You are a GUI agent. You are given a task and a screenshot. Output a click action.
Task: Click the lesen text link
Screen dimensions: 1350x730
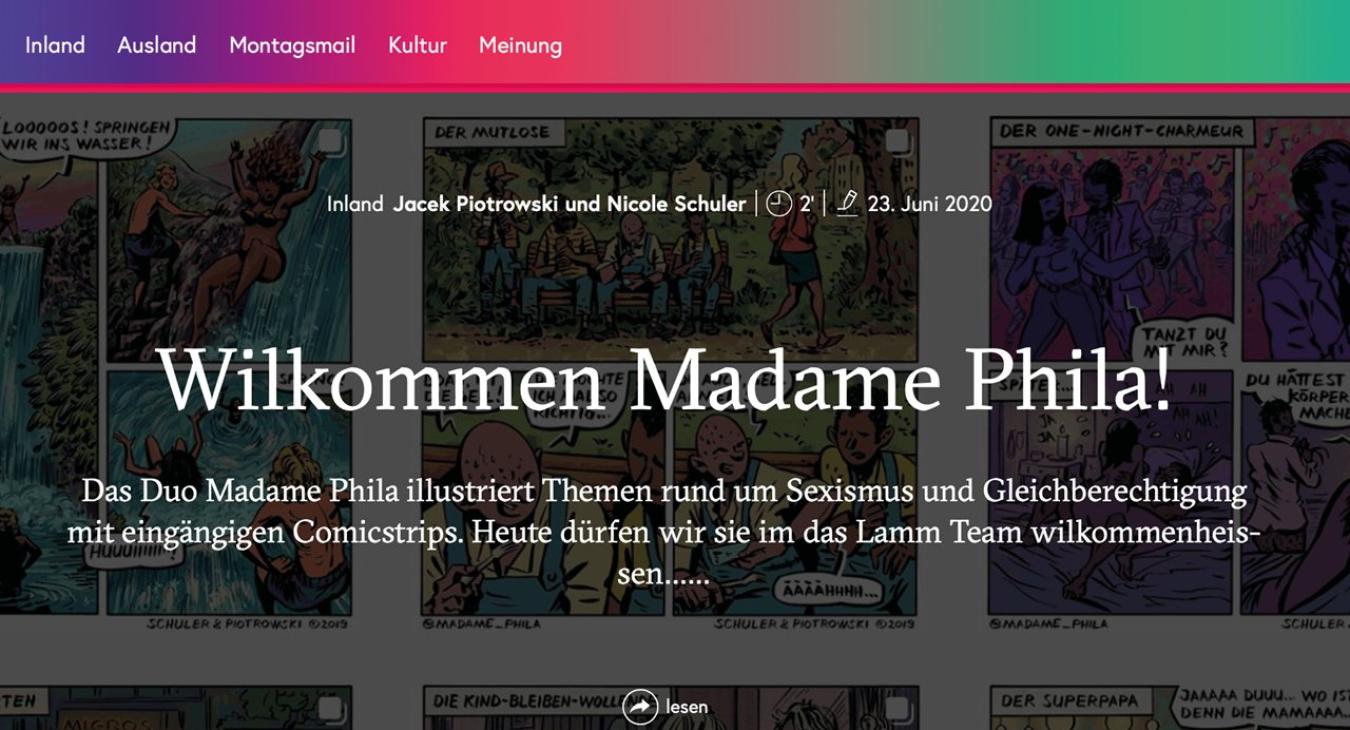click(x=687, y=707)
